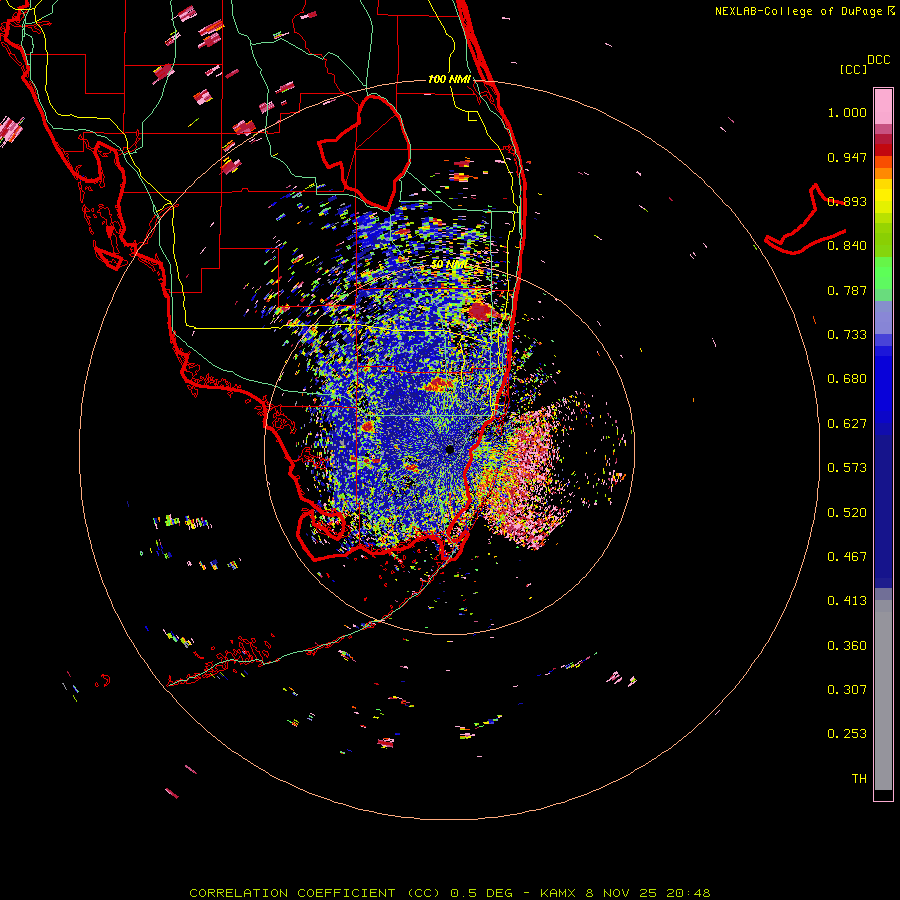Click the 0.413 color scale value
The width and height of the screenshot is (900, 900).
pyautogui.click(x=847, y=601)
